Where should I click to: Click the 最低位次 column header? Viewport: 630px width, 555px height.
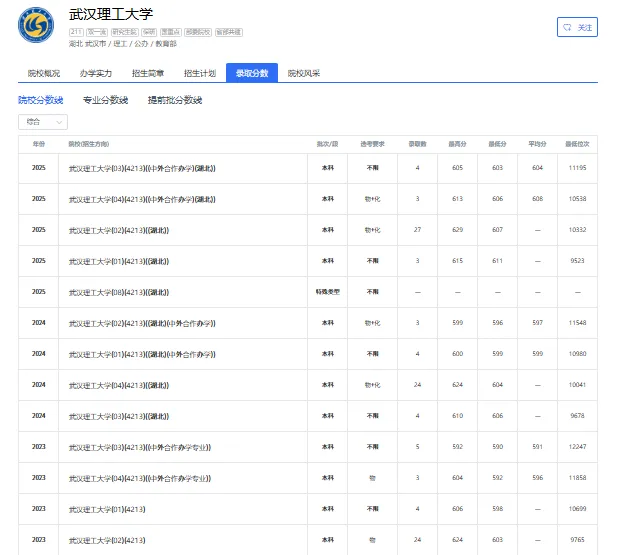click(x=577, y=144)
